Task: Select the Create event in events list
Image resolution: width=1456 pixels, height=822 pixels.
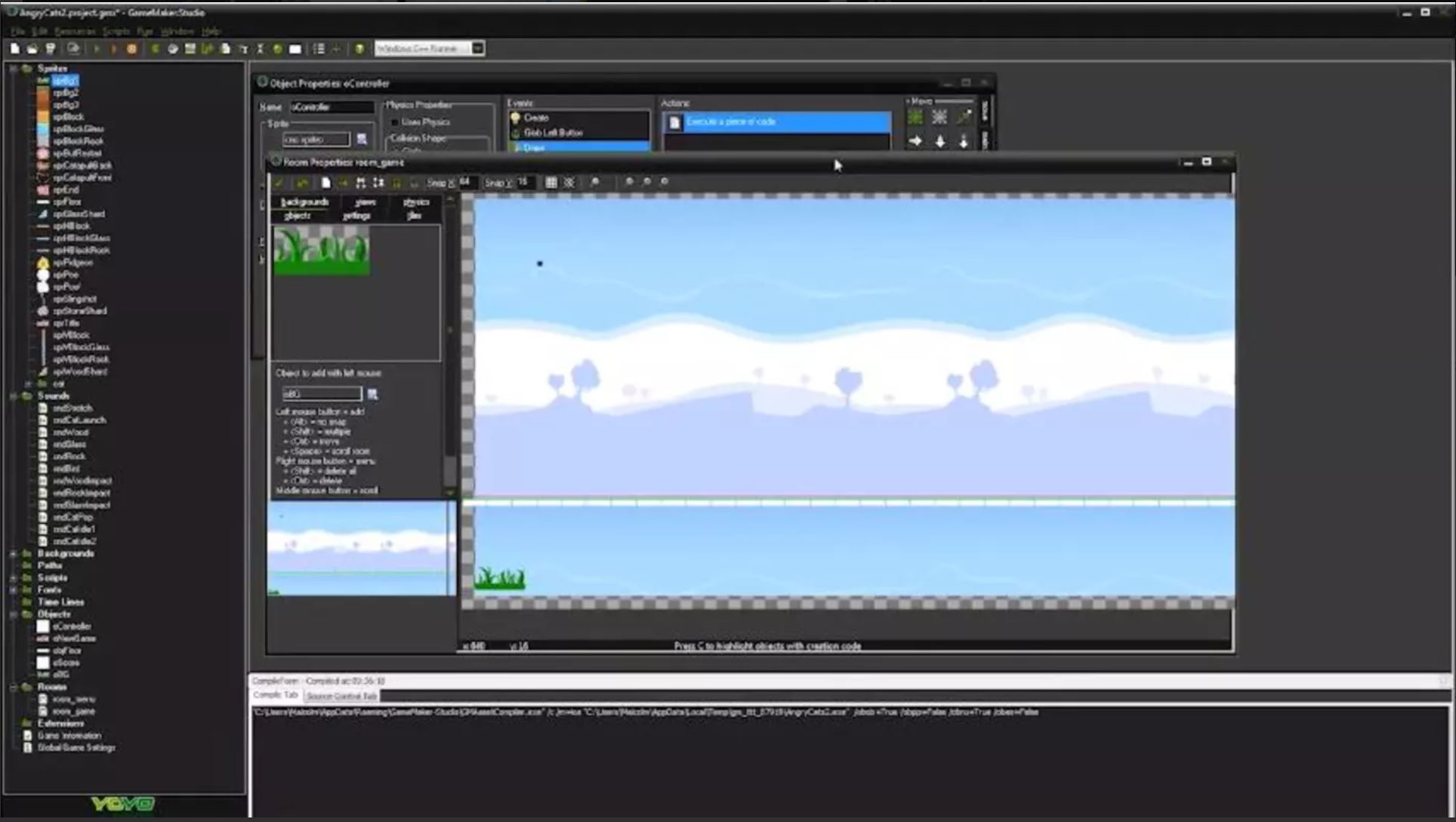Action: pos(535,118)
